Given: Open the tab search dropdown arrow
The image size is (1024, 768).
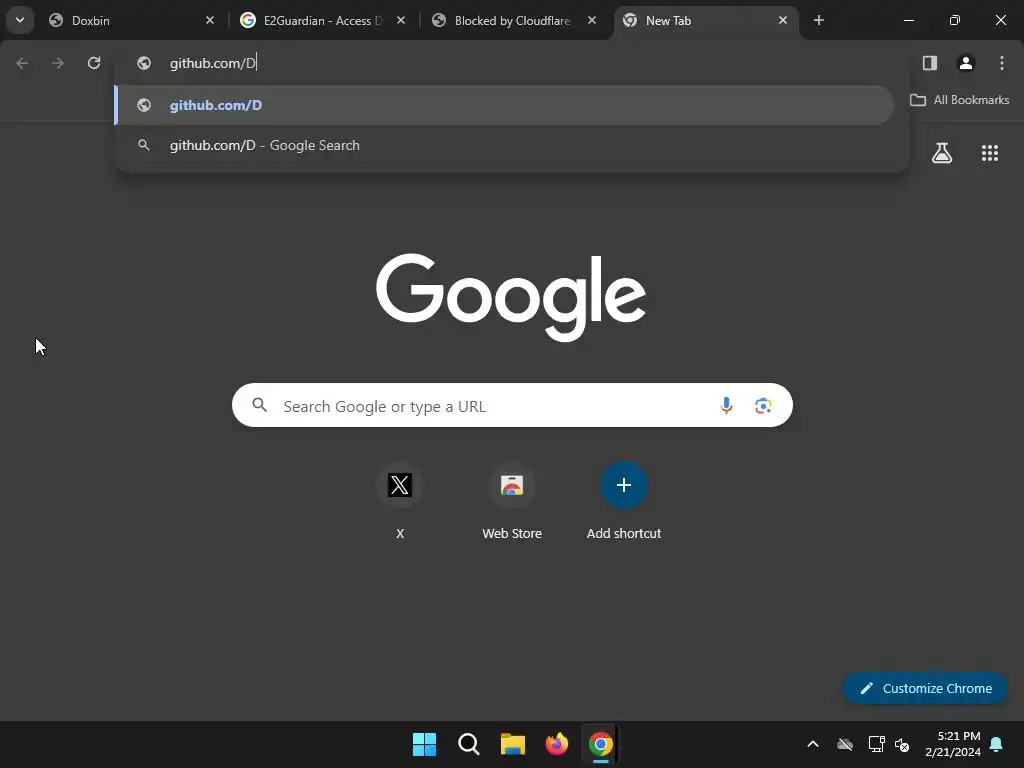Looking at the screenshot, I should pos(20,20).
